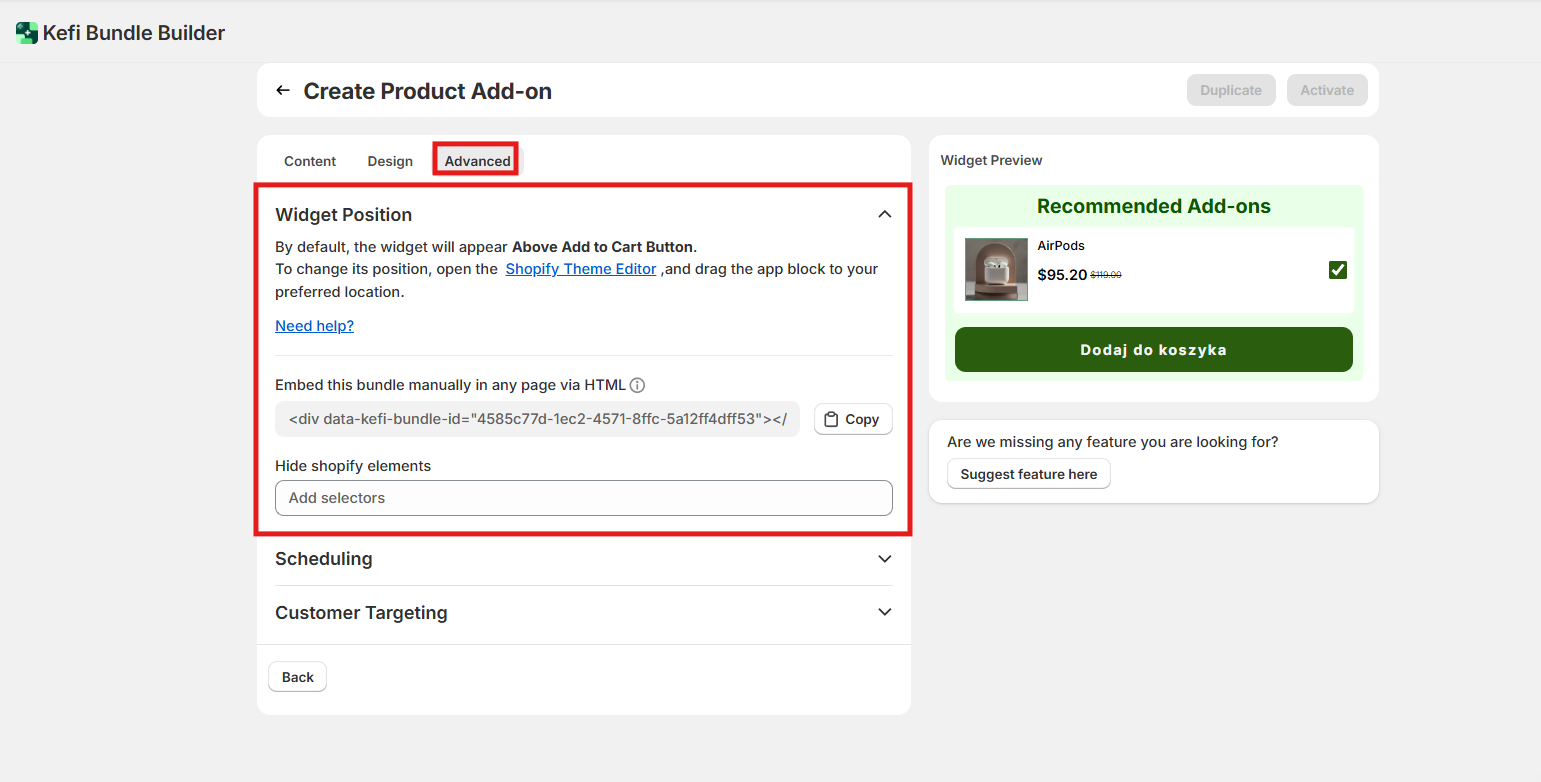Screen dimensions: 1541x782
Task: Click the embed code text box
Action: (537, 419)
